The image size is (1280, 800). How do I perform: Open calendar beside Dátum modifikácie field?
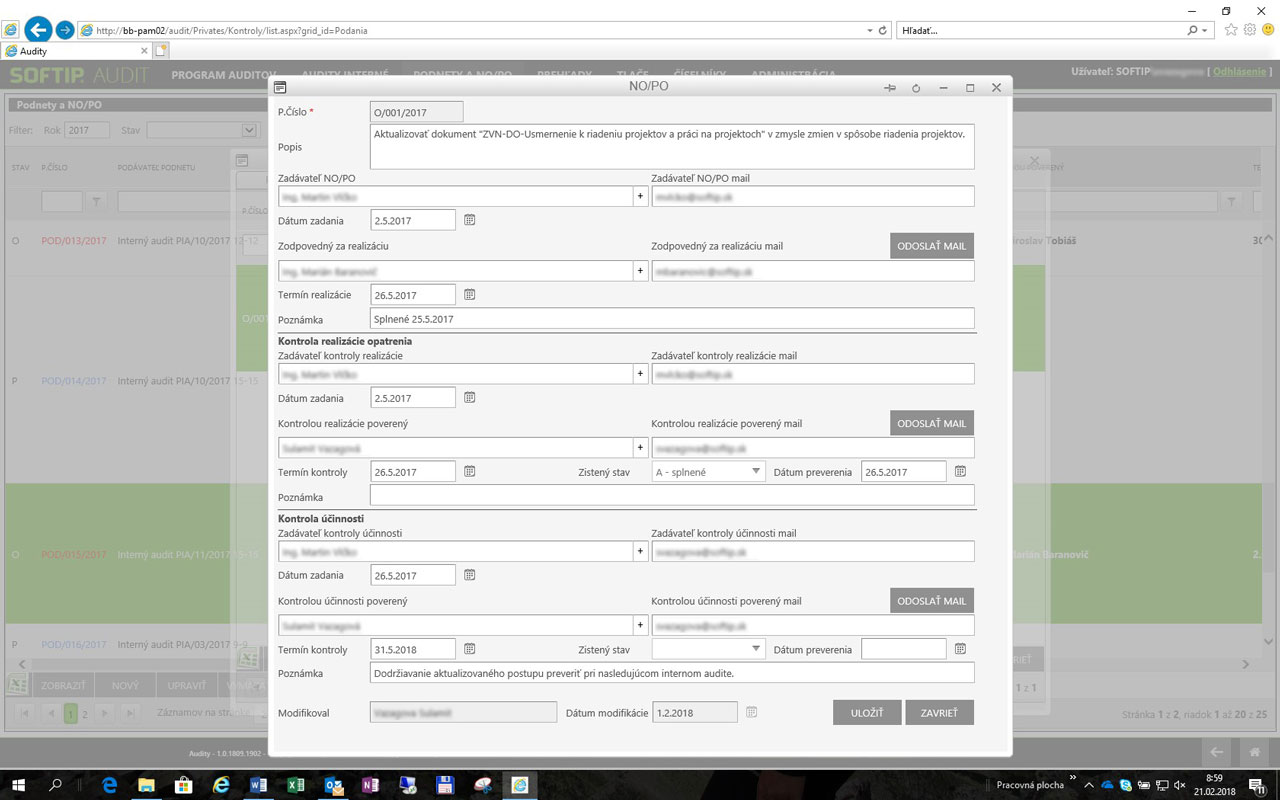(x=752, y=712)
